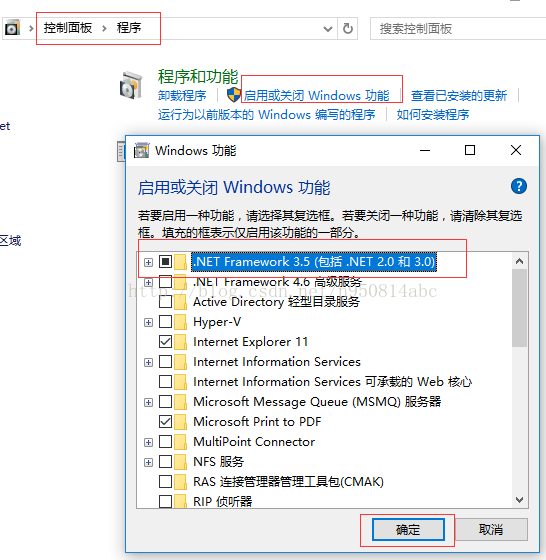Open the 启用或关闭 Windows 功能 link
546x560 pixels.
[316, 95]
